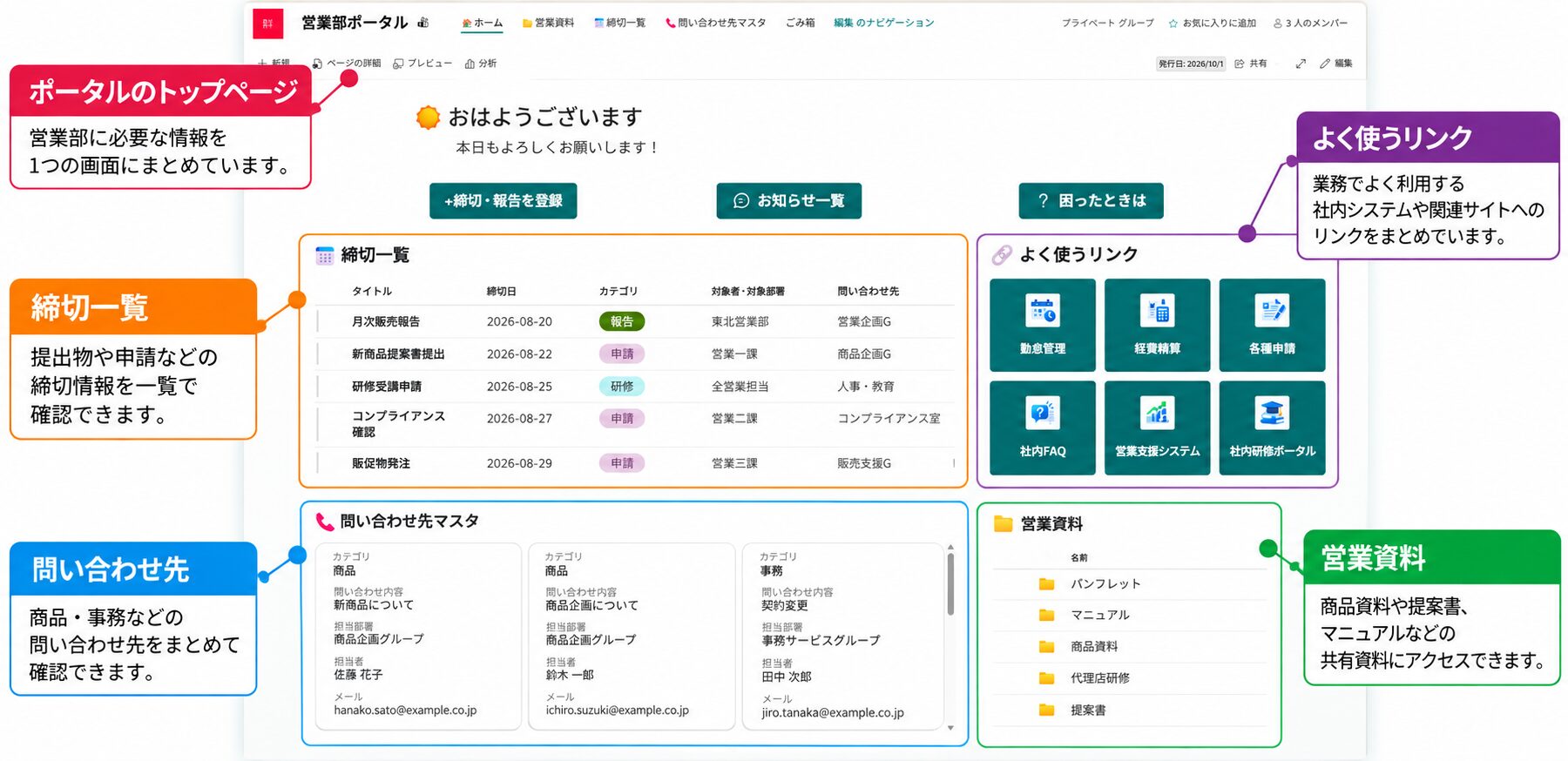Viewport: 1568px width, 761px height.
Task: Click the red site logo icon
Action: click(x=267, y=24)
